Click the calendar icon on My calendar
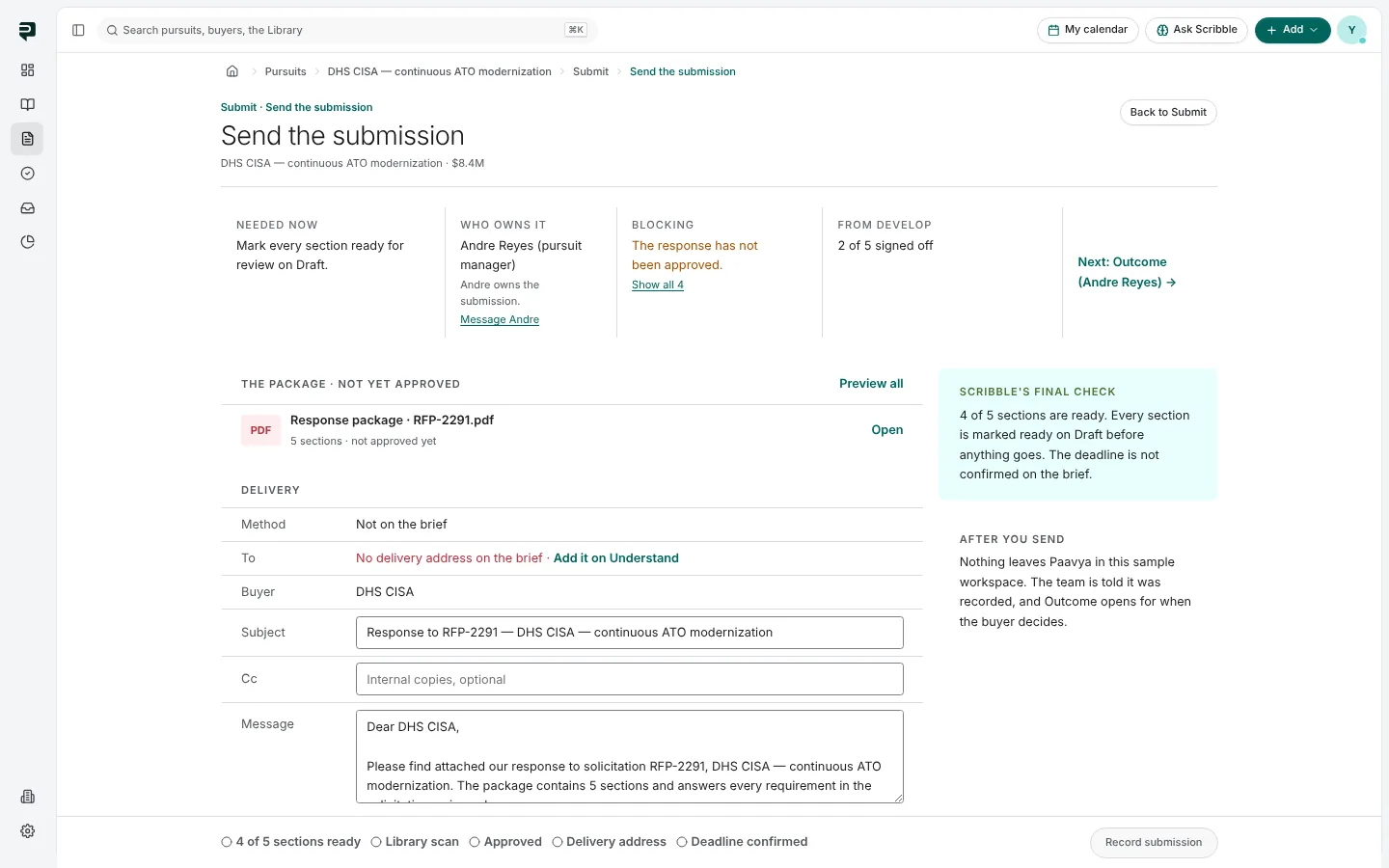Screen dimensions: 1389x868 point(1054,30)
